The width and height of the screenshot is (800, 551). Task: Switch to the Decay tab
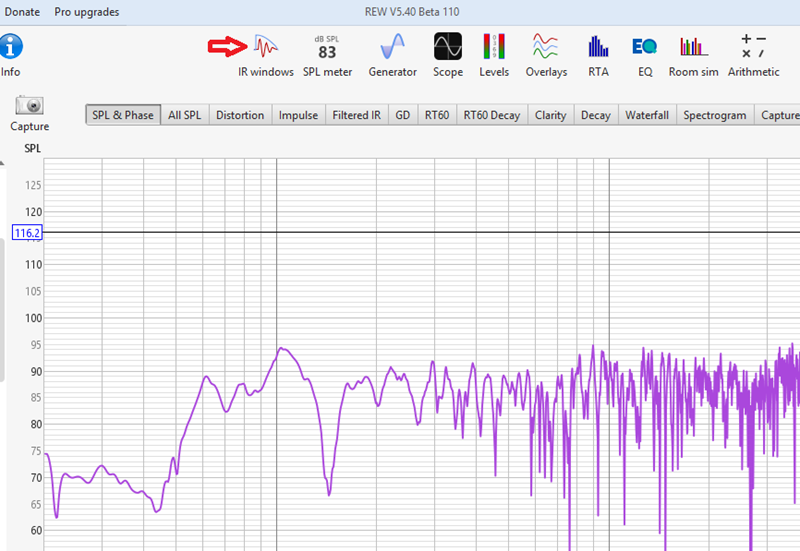tap(595, 115)
